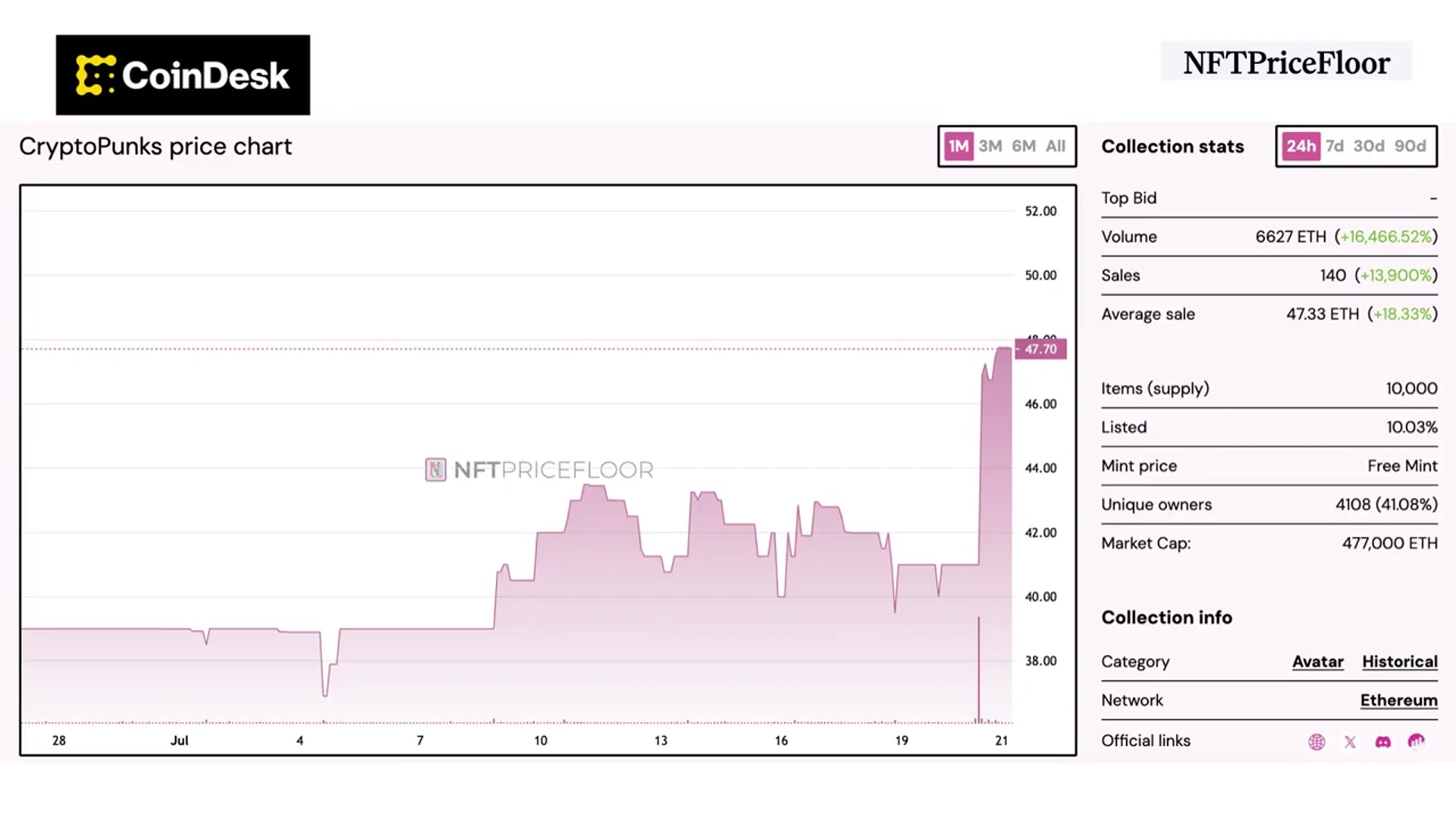Image resolution: width=1456 pixels, height=819 pixels.
Task: Click the Market Cap 477,000 ETH value
Action: coord(1390,543)
